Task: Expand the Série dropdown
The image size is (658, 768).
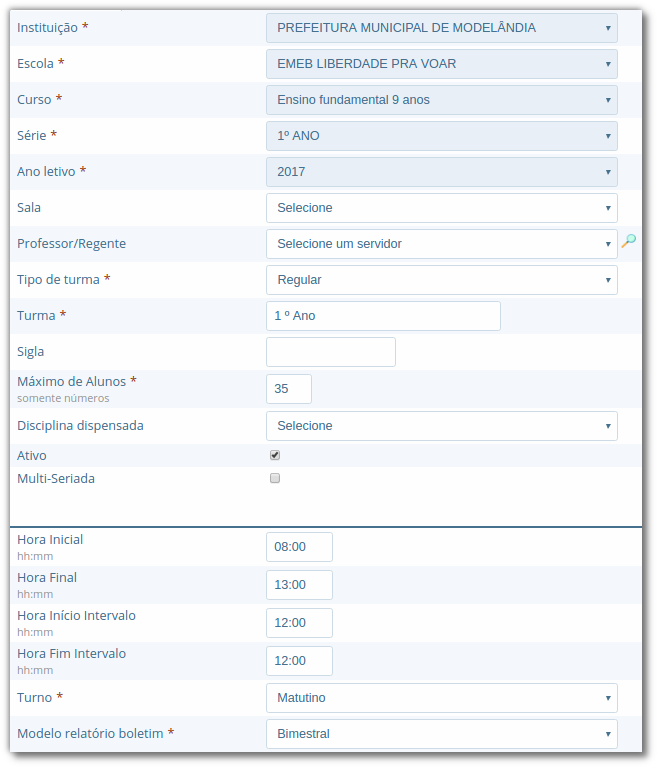Action: [441, 136]
